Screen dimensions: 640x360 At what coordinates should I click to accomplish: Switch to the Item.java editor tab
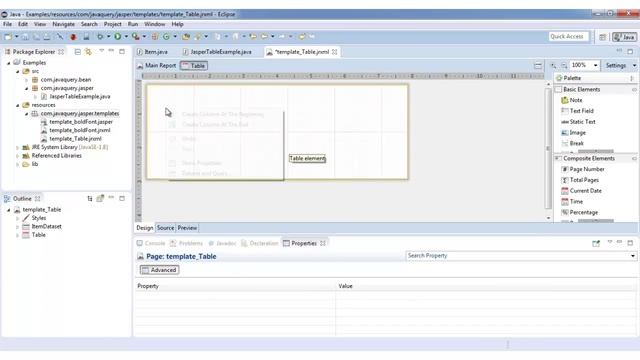coord(153,52)
